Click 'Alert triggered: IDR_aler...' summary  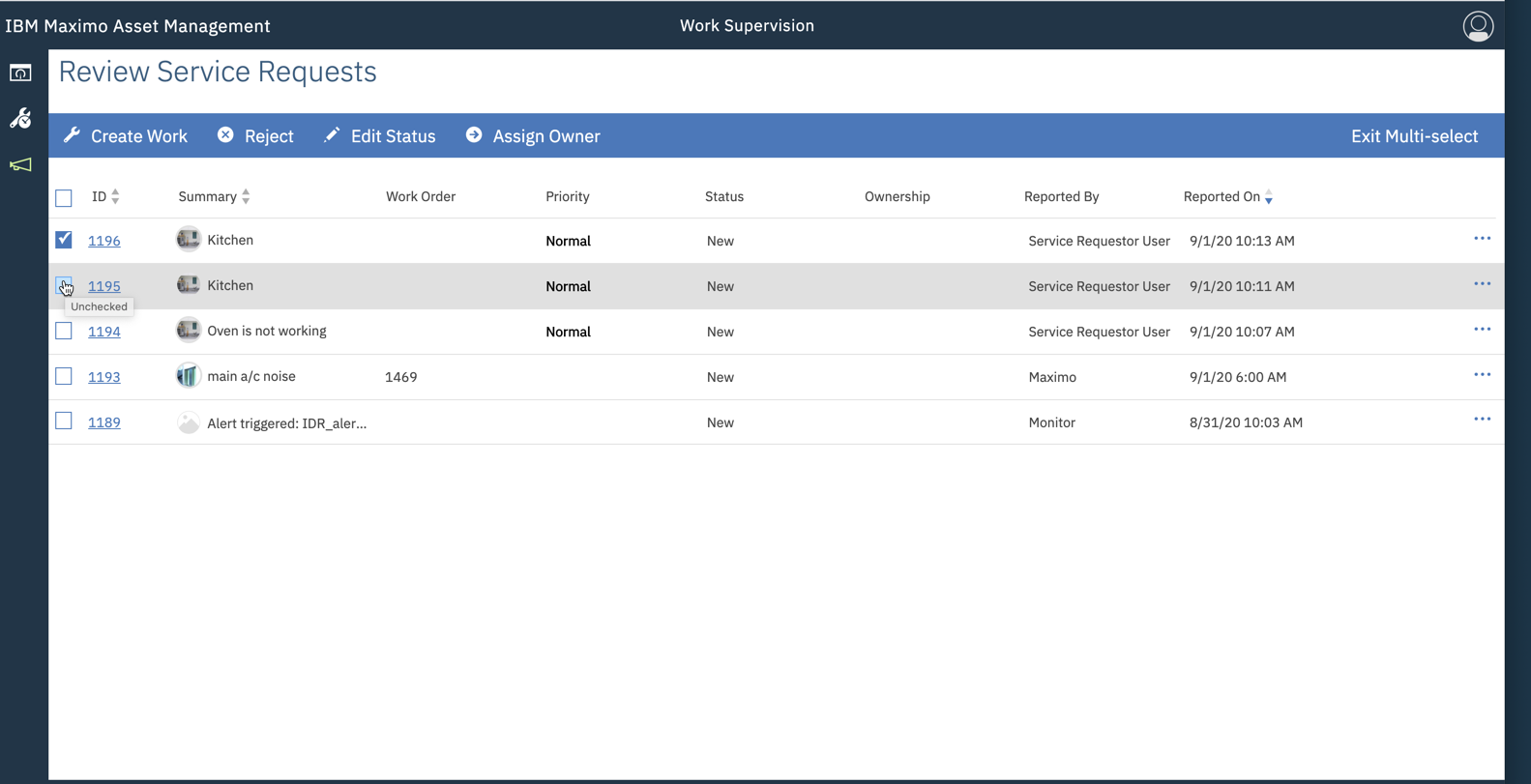click(287, 423)
